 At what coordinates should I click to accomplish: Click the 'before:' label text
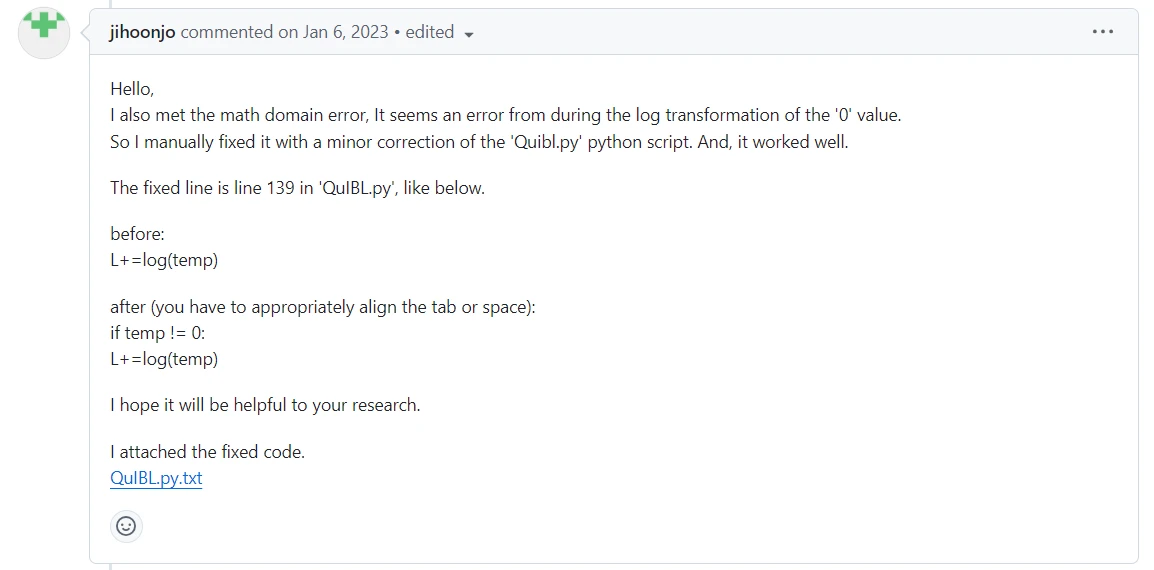(137, 234)
